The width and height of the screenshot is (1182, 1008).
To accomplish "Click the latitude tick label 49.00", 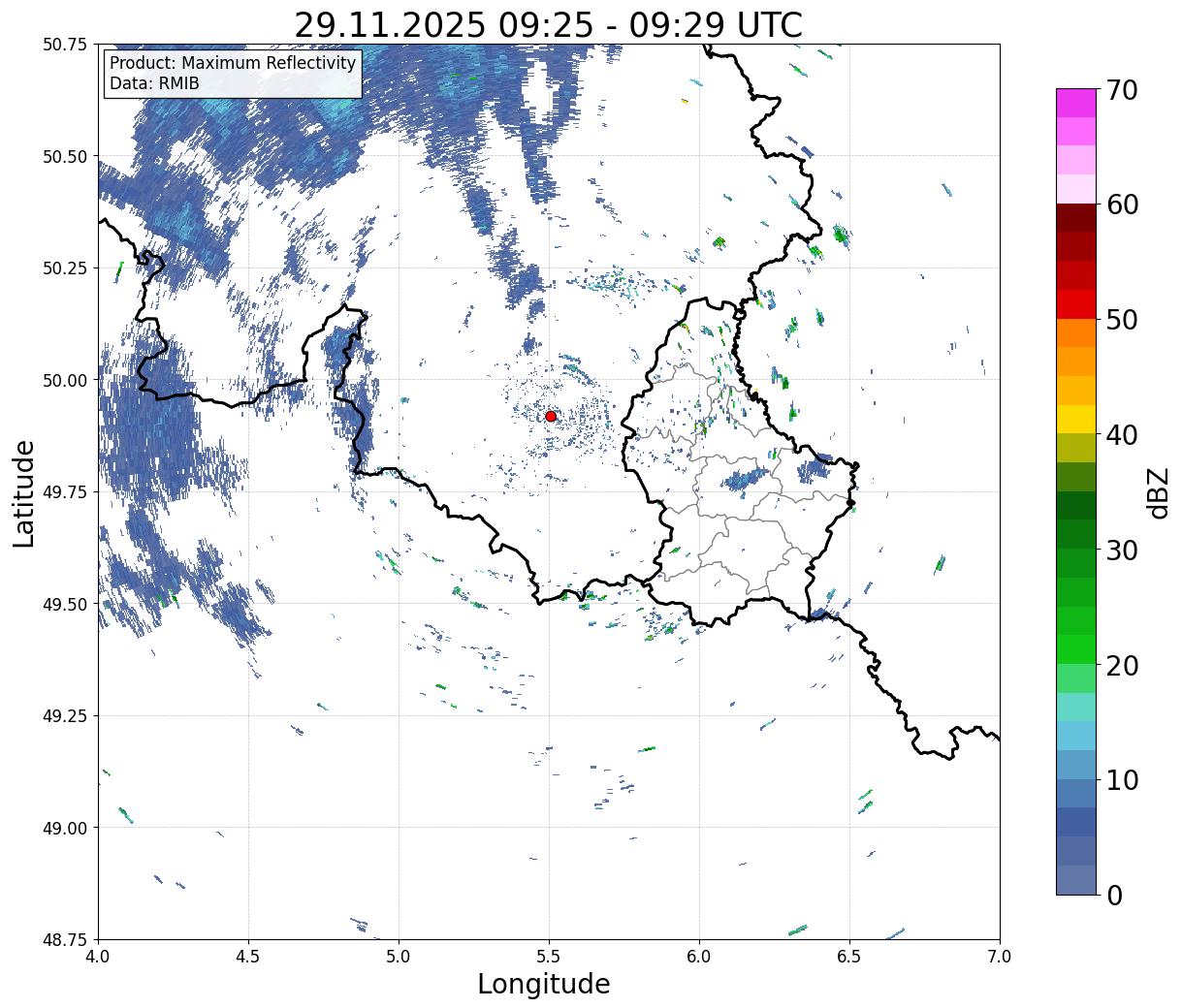I will click(65, 828).
